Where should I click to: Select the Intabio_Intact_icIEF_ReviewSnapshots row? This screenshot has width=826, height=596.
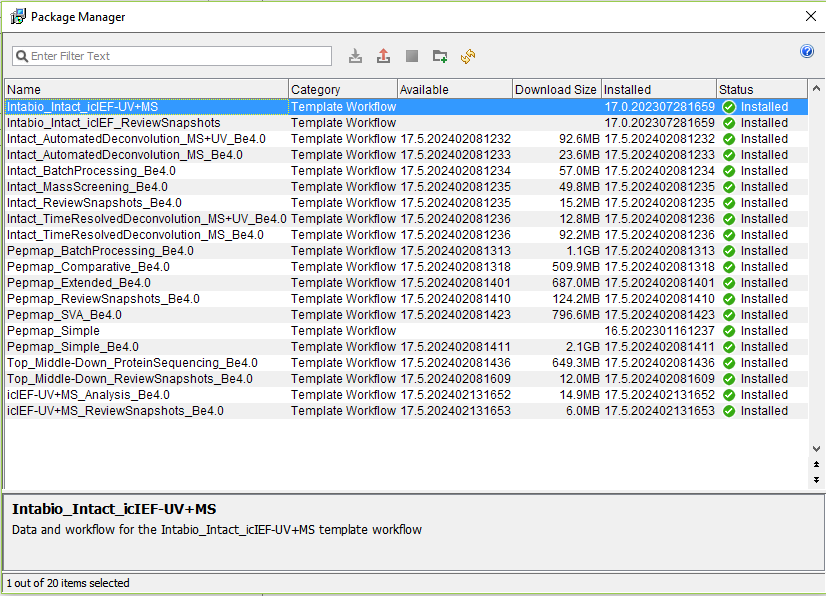(x=406, y=123)
